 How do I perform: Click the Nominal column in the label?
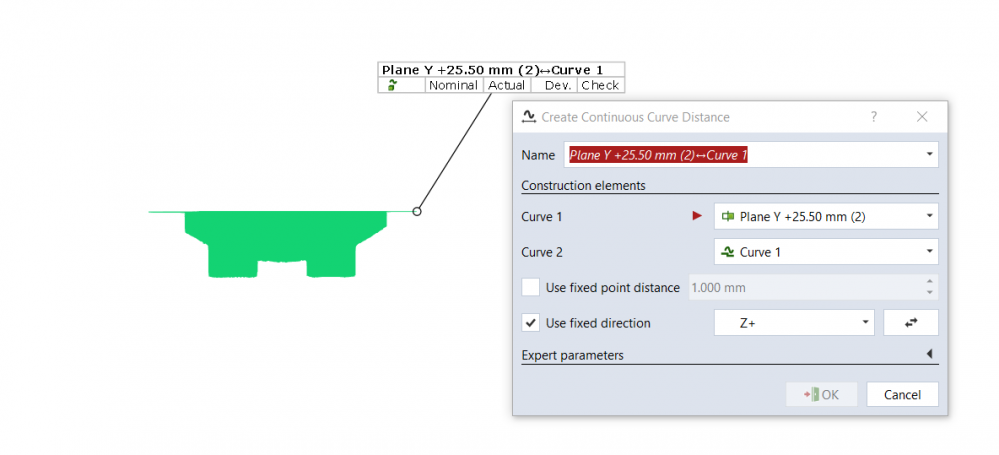click(453, 85)
